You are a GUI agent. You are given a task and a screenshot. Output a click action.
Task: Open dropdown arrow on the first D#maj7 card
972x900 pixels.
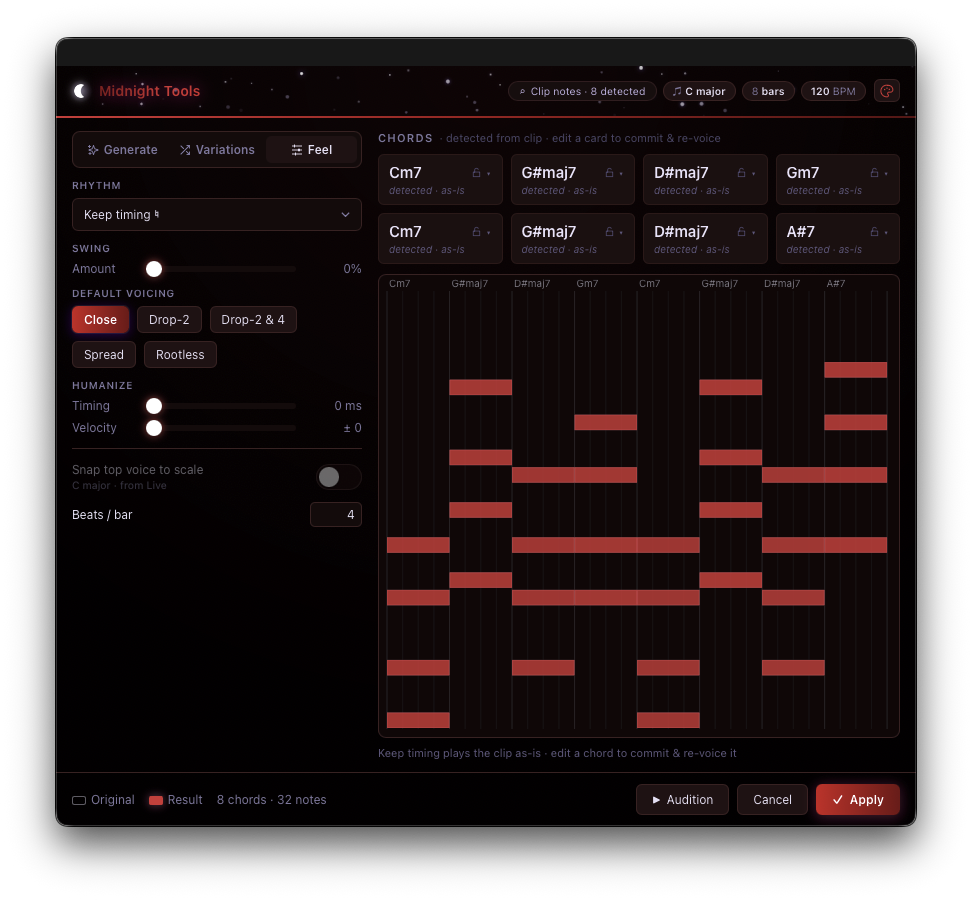pyautogui.click(x=753, y=174)
